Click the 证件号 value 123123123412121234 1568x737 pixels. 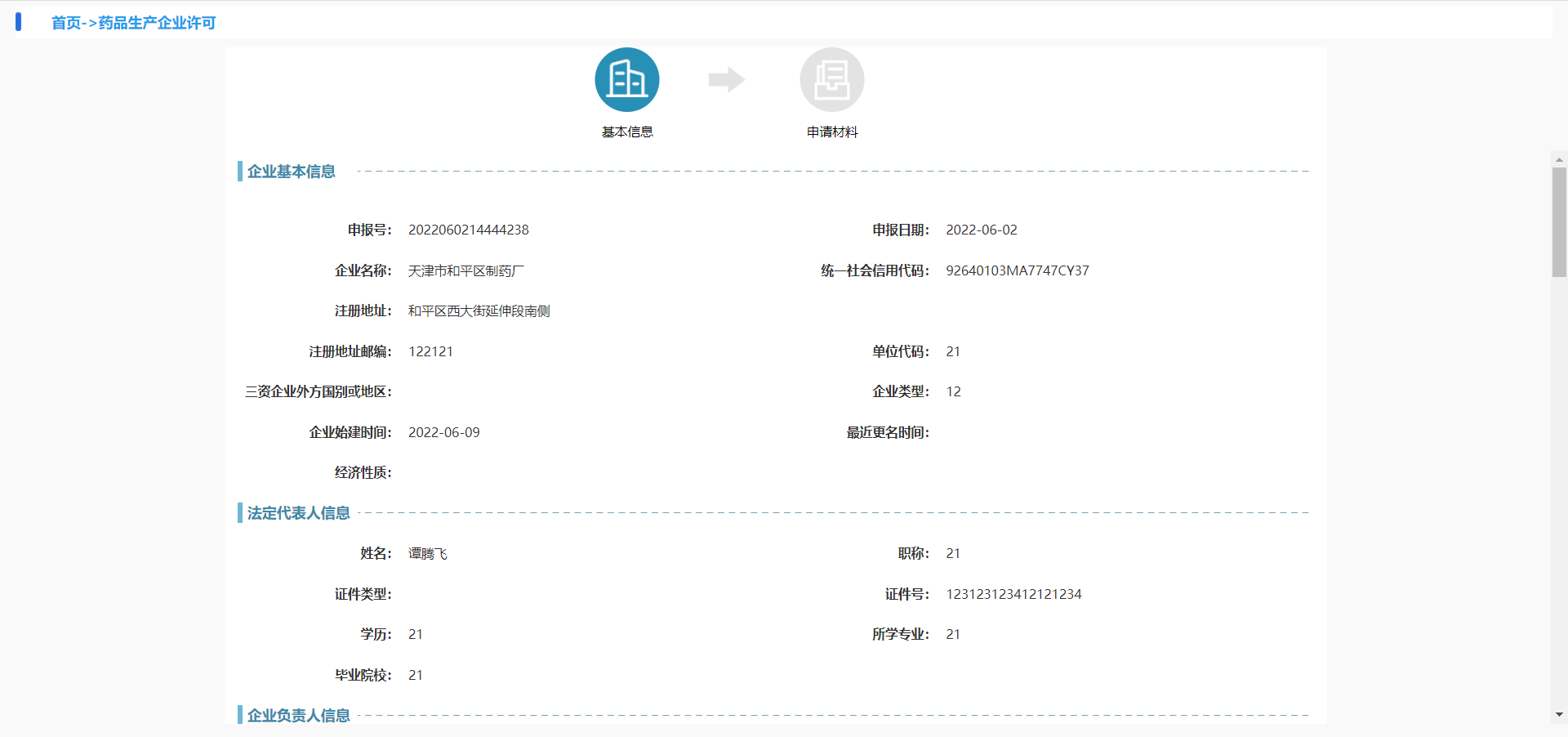[x=1013, y=594]
